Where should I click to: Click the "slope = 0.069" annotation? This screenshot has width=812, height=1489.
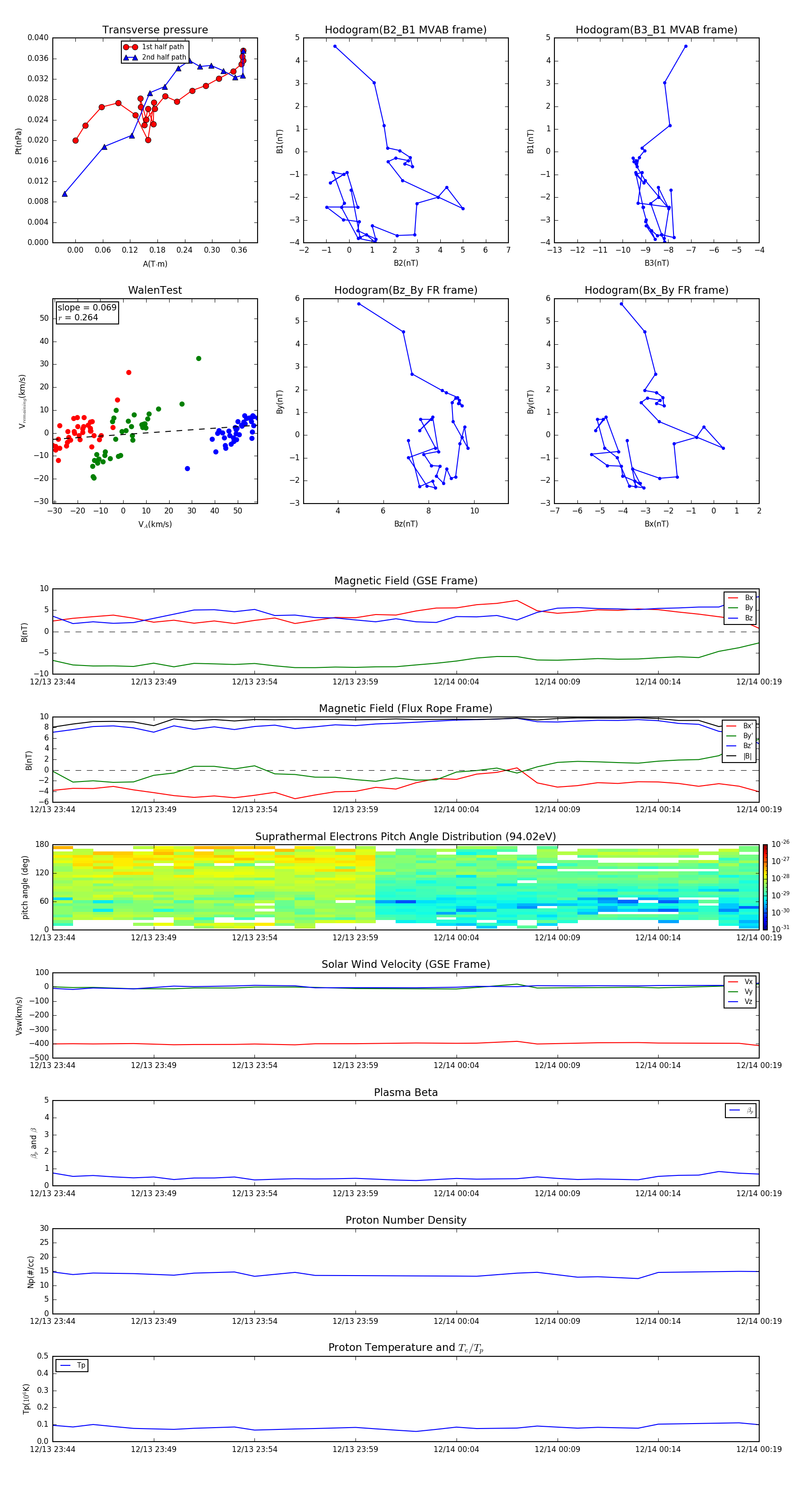point(87,308)
